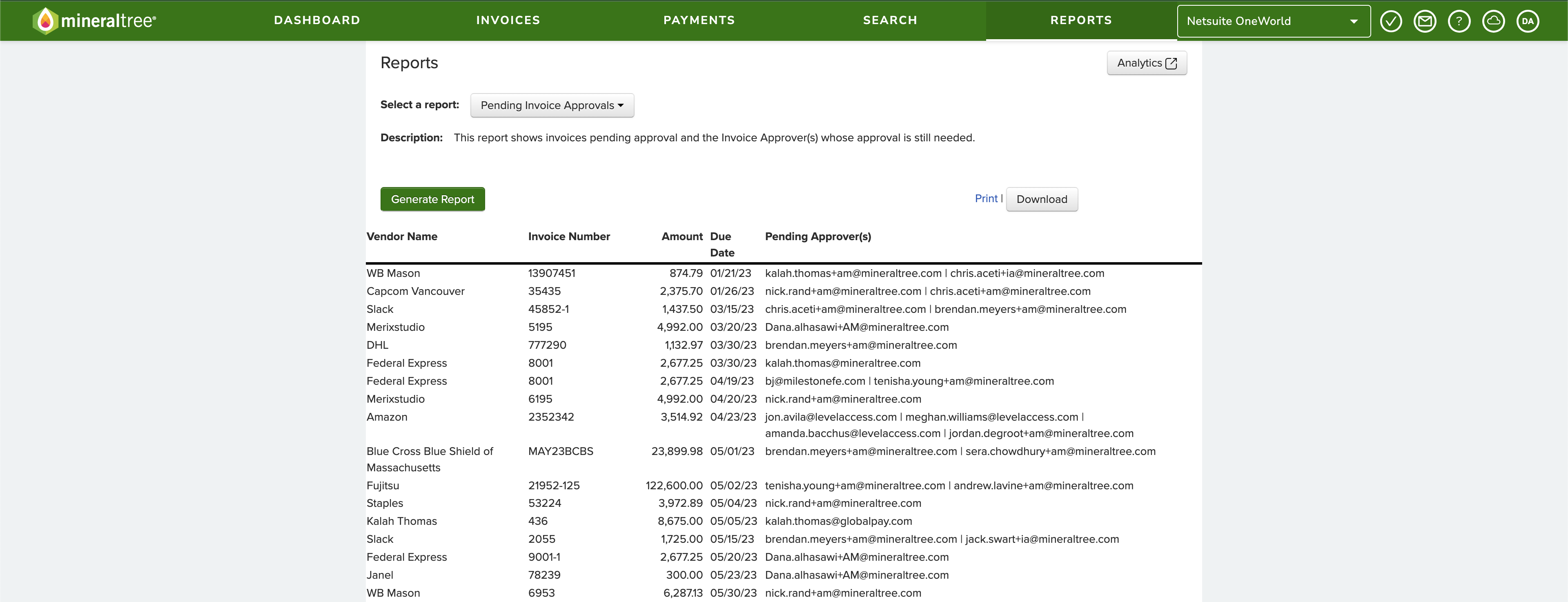This screenshot has height=602, width=1568.
Task: Click Merixstudio invoice 5195
Action: tap(540, 327)
